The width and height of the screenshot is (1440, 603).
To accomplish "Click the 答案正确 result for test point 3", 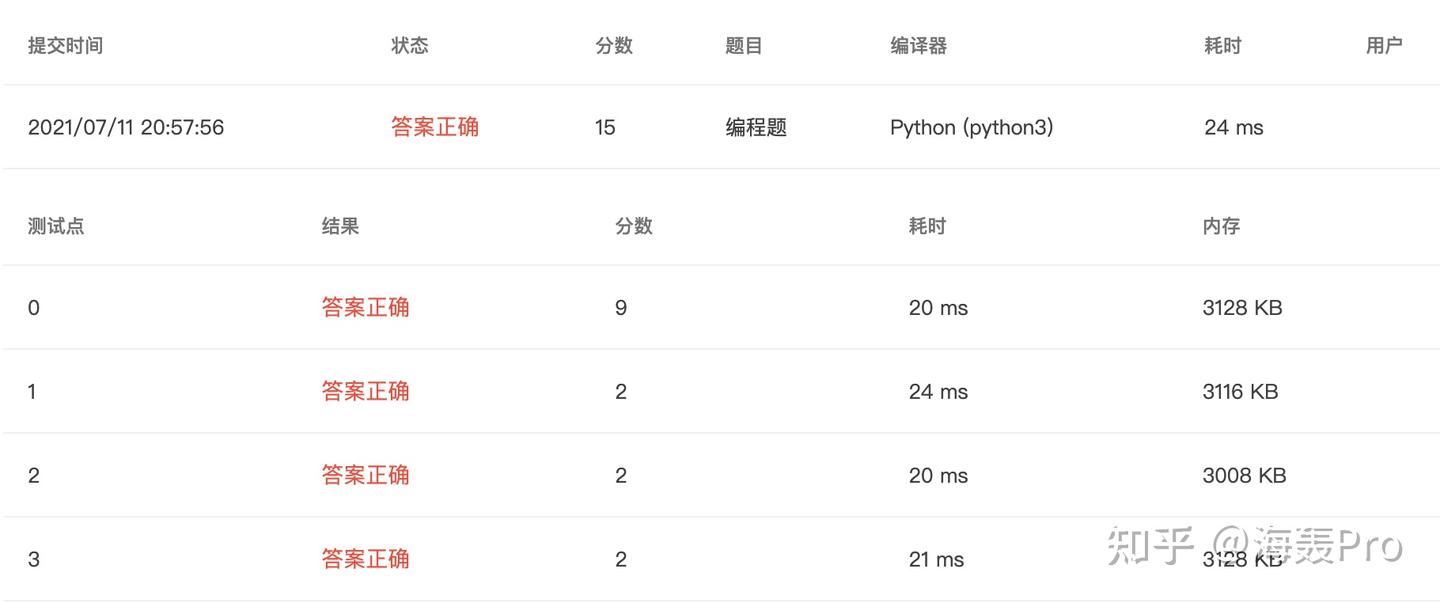I will click(365, 559).
